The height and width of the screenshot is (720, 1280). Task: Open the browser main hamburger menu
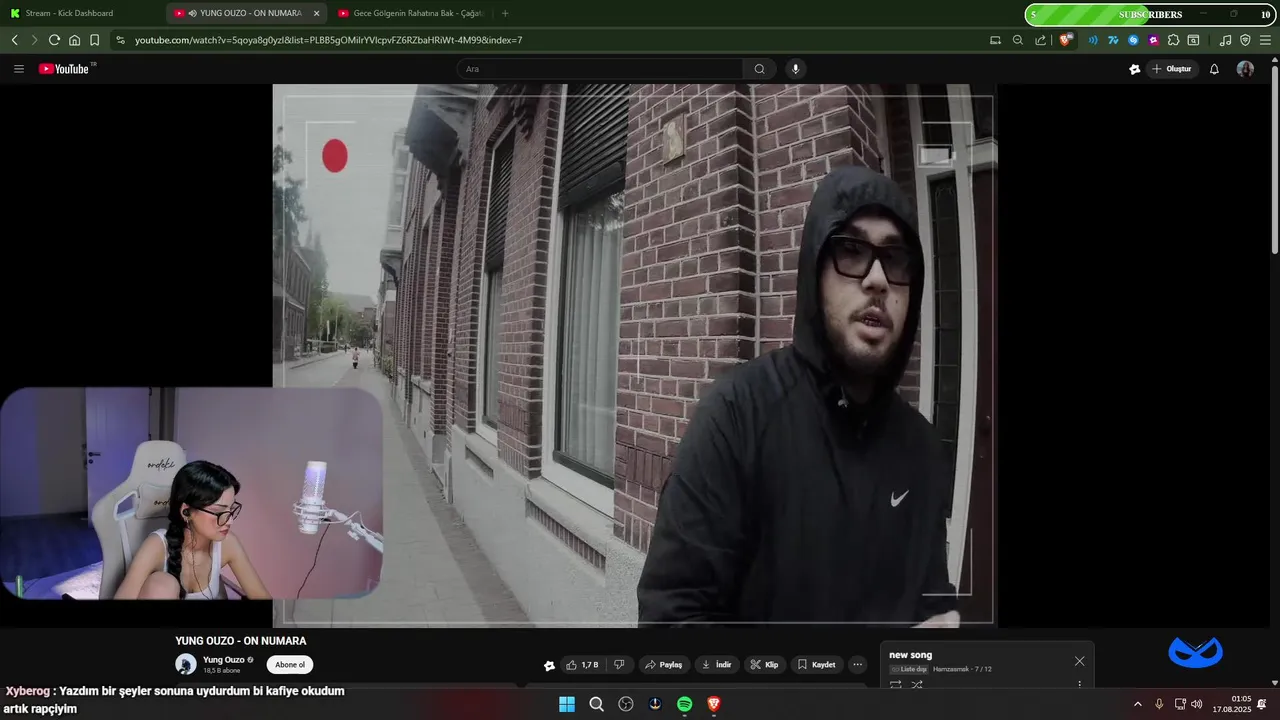coord(1265,40)
